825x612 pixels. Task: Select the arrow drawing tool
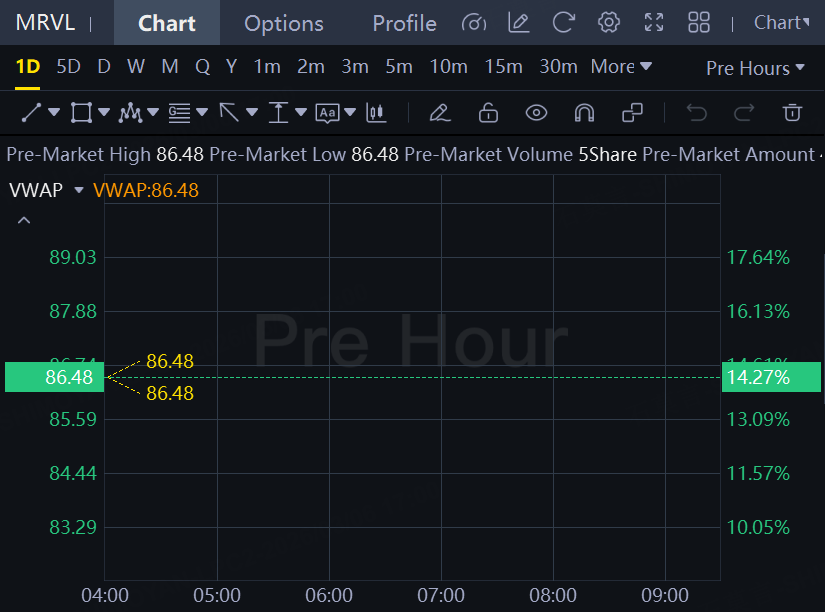[229, 113]
